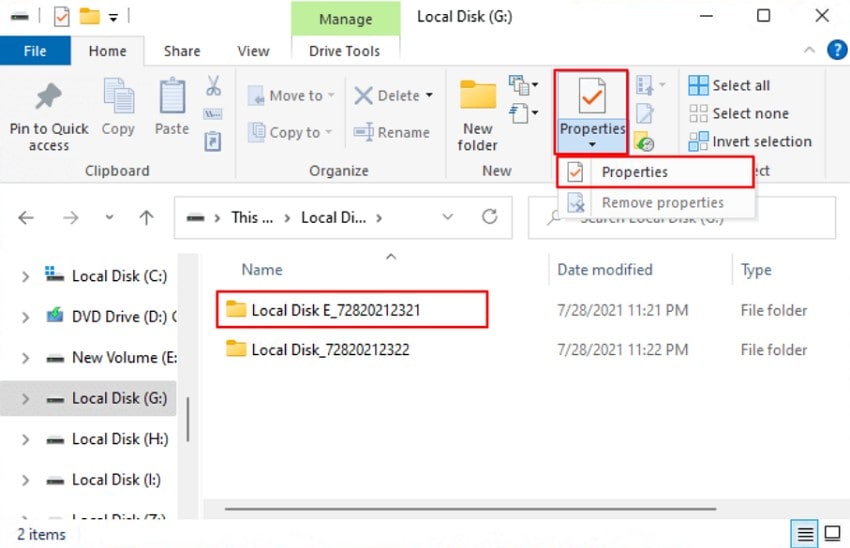Viewport: 850px width, 548px height.
Task: Choose Properties from the dropdown menu
Action: pos(655,172)
